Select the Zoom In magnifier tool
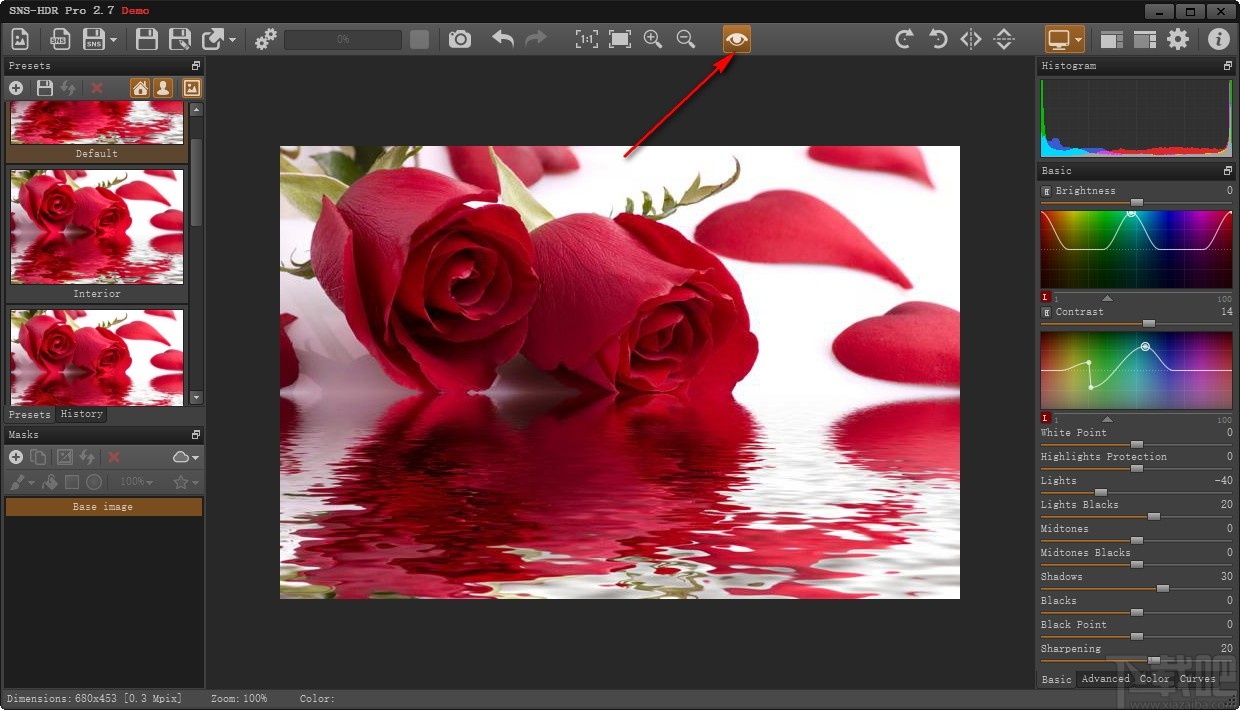The image size is (1240, 710). point(652,39)
